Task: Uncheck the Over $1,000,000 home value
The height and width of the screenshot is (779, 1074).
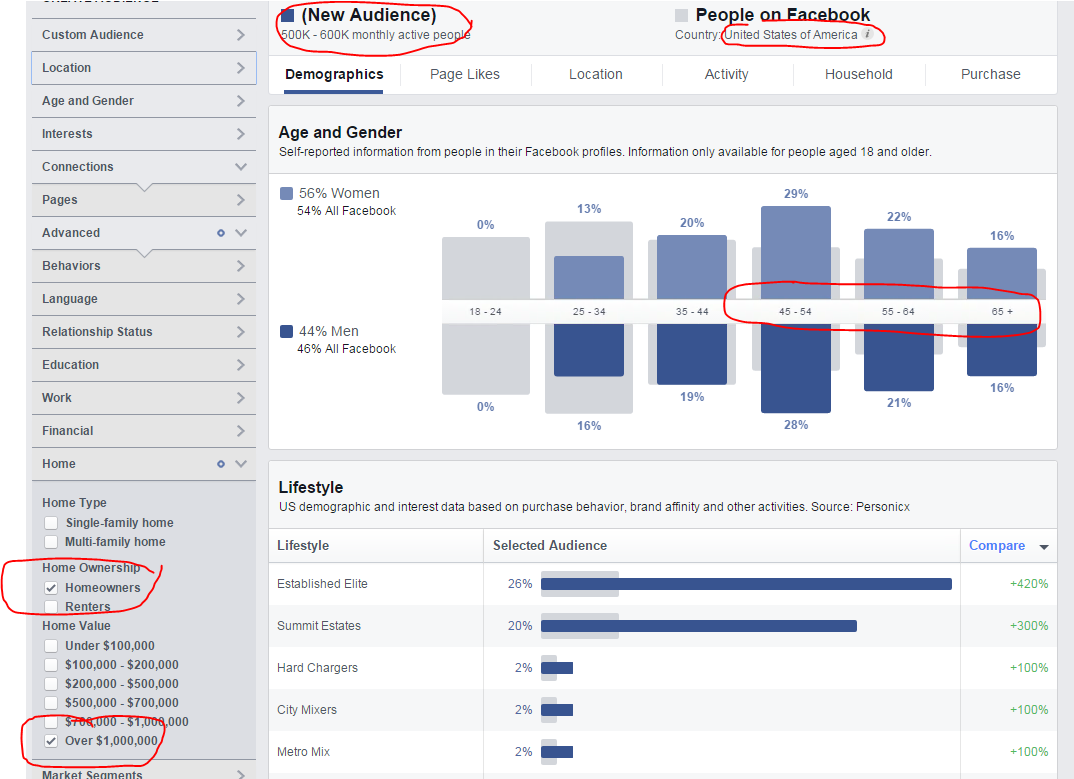Action: 52,741
